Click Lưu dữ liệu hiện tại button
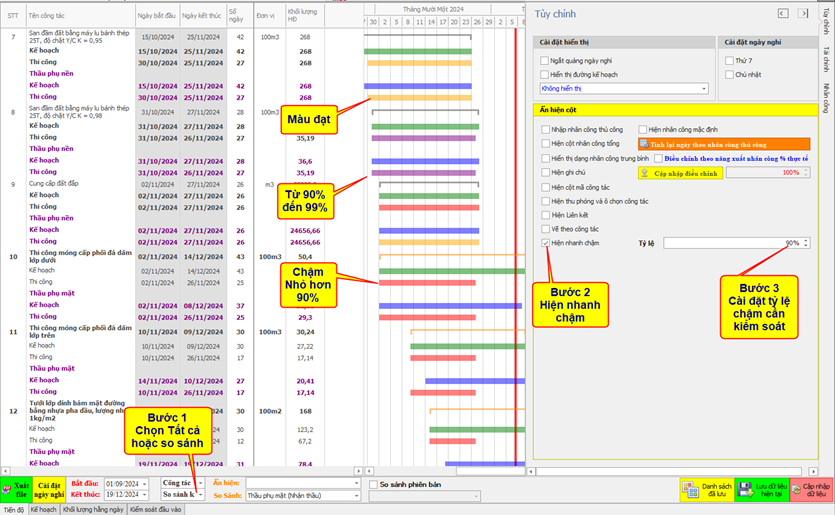835x515 pixels. [762, 489]
